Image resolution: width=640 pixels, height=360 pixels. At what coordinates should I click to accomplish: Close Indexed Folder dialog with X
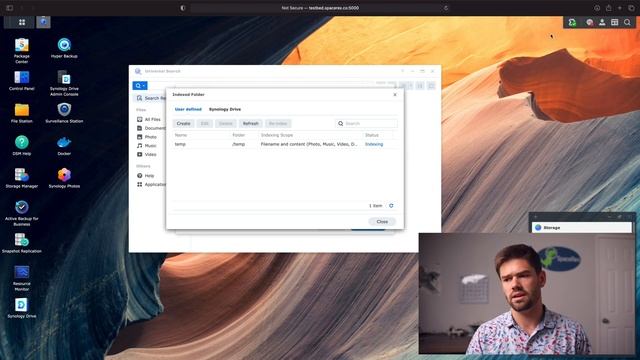[395, 95]
